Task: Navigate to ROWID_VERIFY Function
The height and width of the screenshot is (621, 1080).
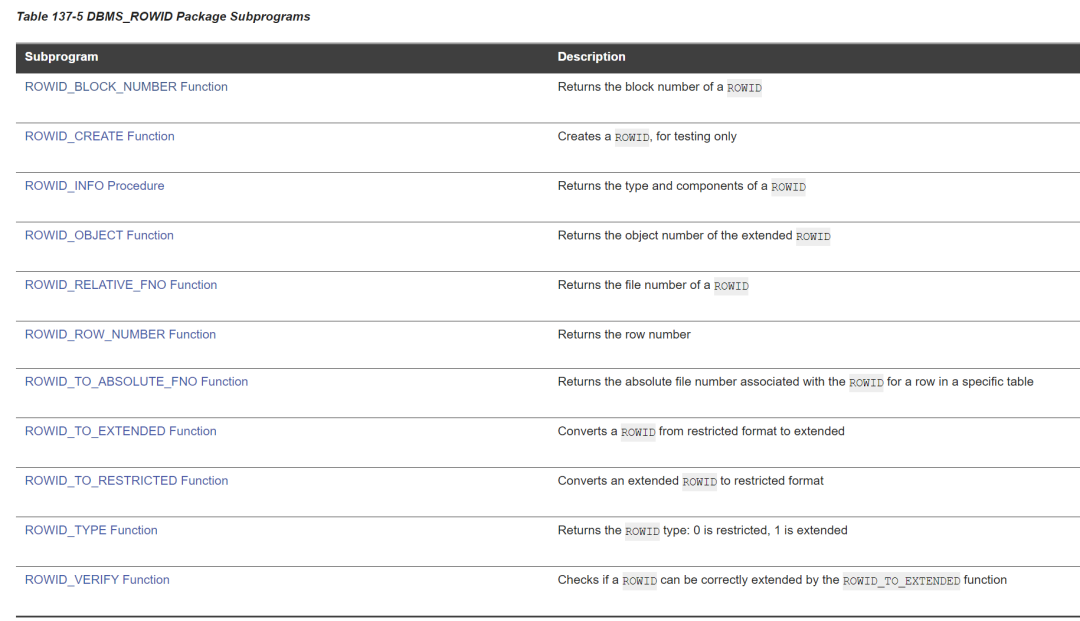Action: (97, 580)
